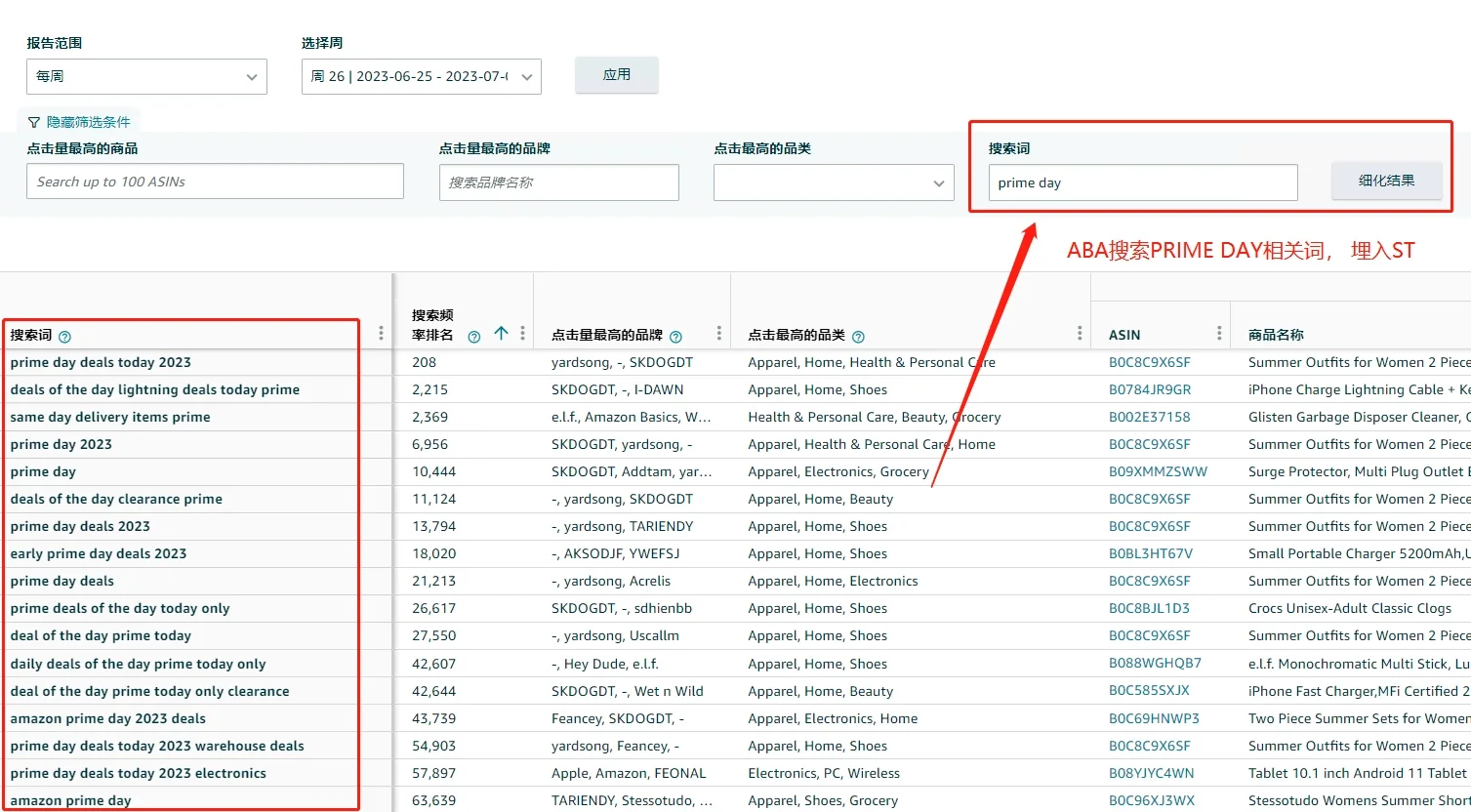Select 'deals of the day lightning deals today prime'
The image size is (1471, 812).
coord(155,389)
